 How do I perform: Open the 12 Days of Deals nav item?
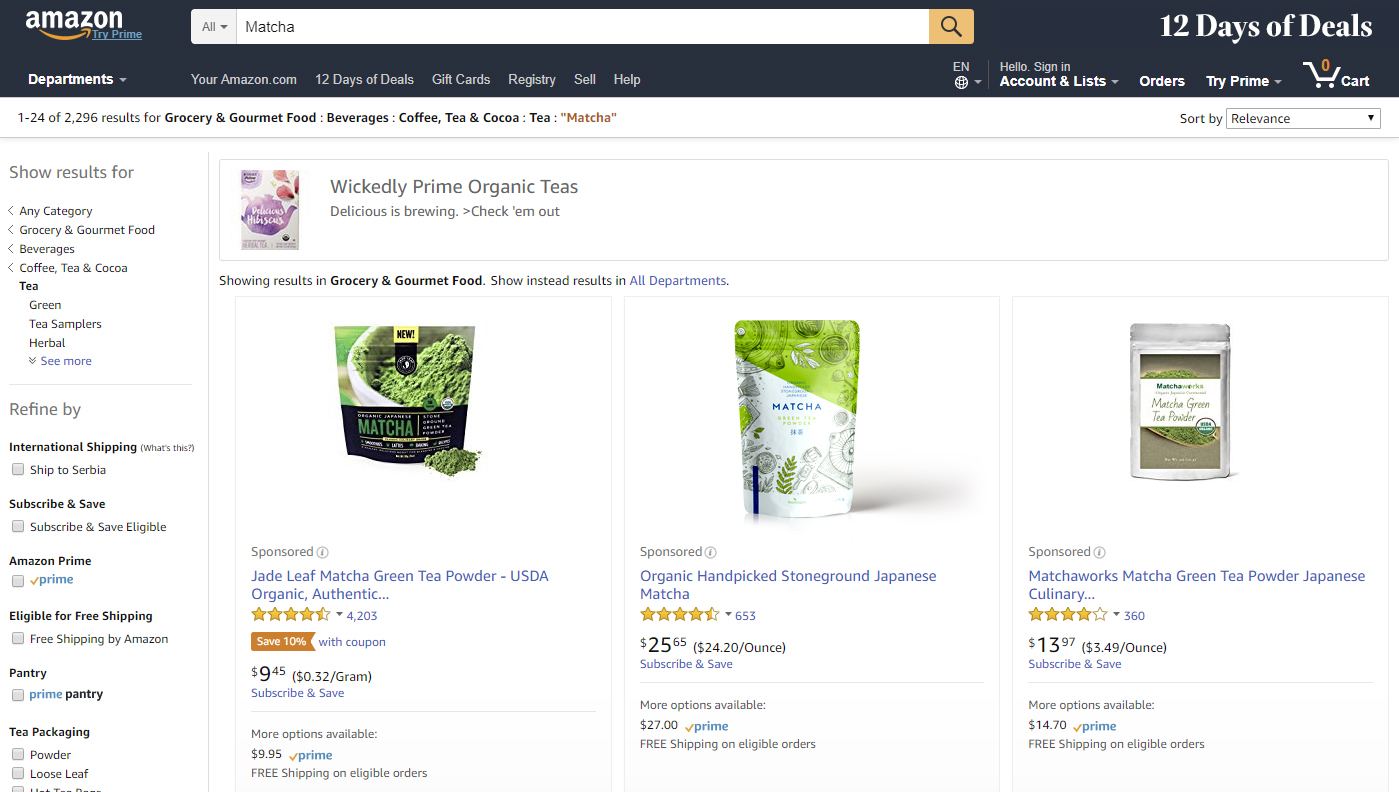364,79
